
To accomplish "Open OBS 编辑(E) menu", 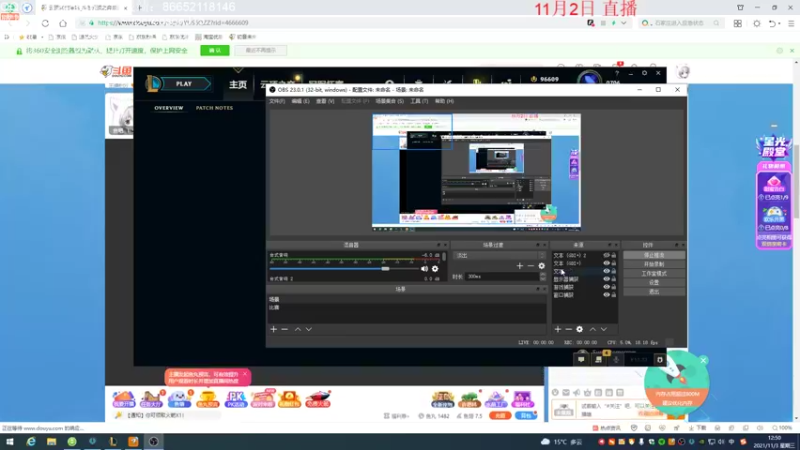I will (x=300, y=101).
